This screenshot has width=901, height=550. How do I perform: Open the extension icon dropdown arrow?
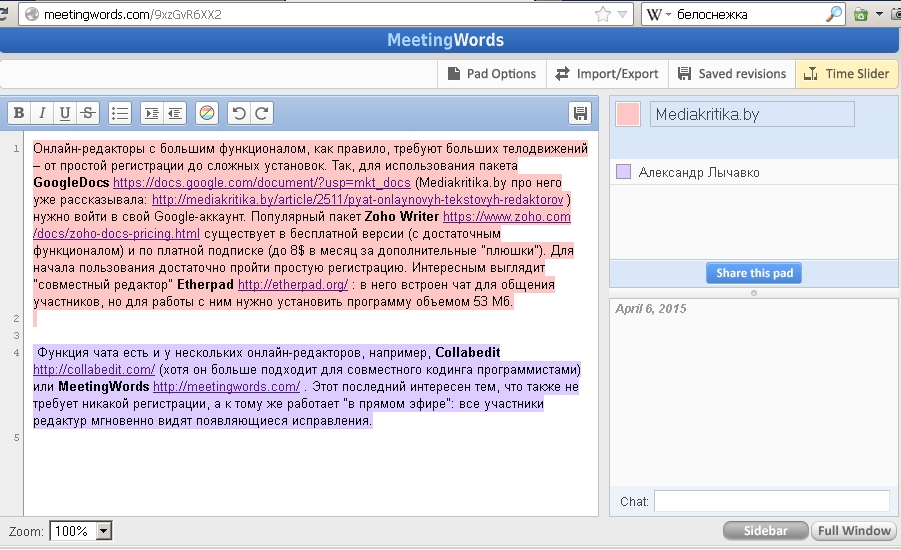879,14
